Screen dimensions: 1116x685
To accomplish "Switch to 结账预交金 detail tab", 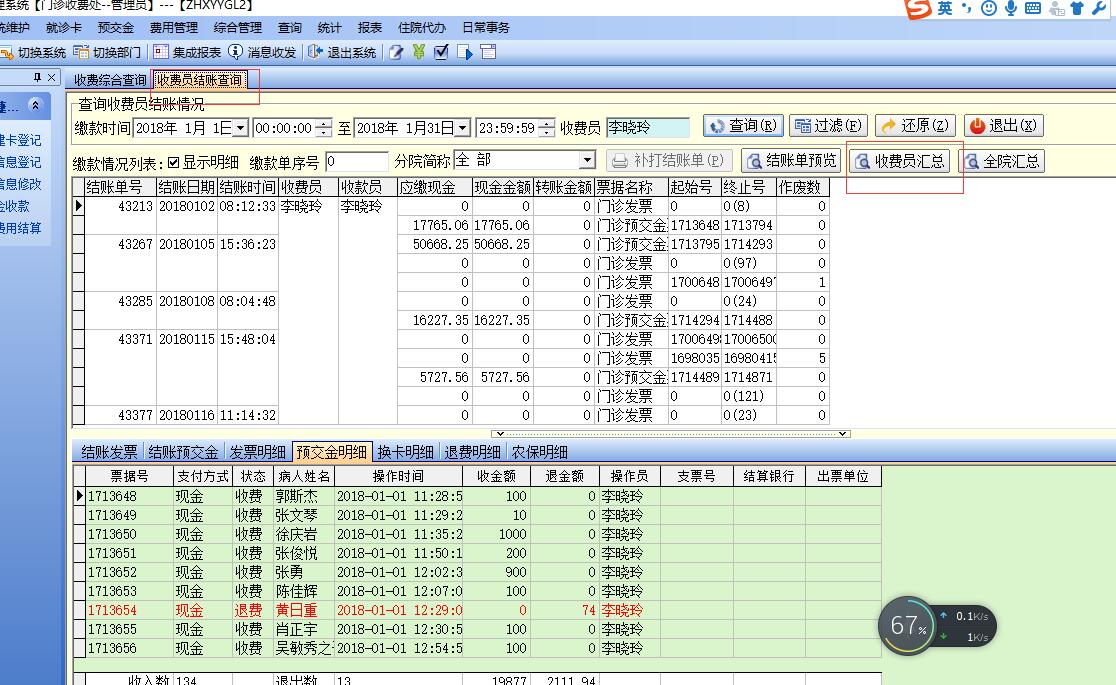I will (183, 451).
